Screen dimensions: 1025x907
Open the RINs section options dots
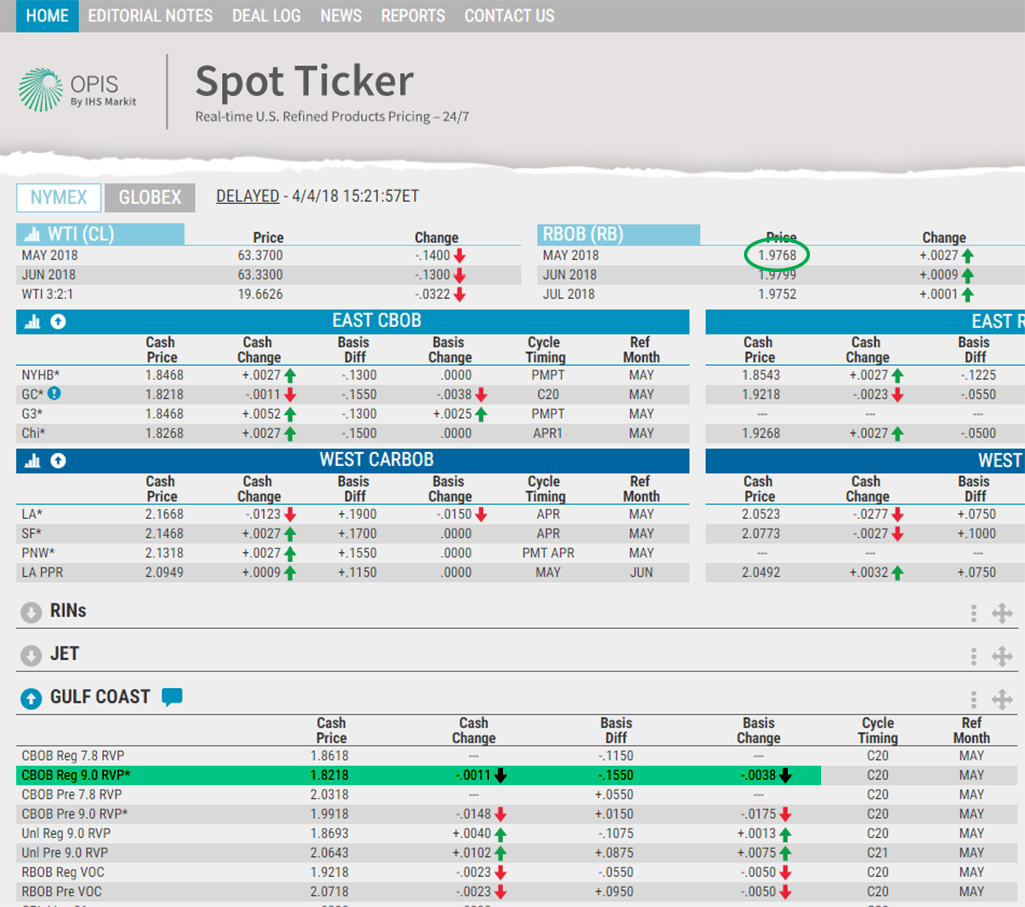(973, 613)
